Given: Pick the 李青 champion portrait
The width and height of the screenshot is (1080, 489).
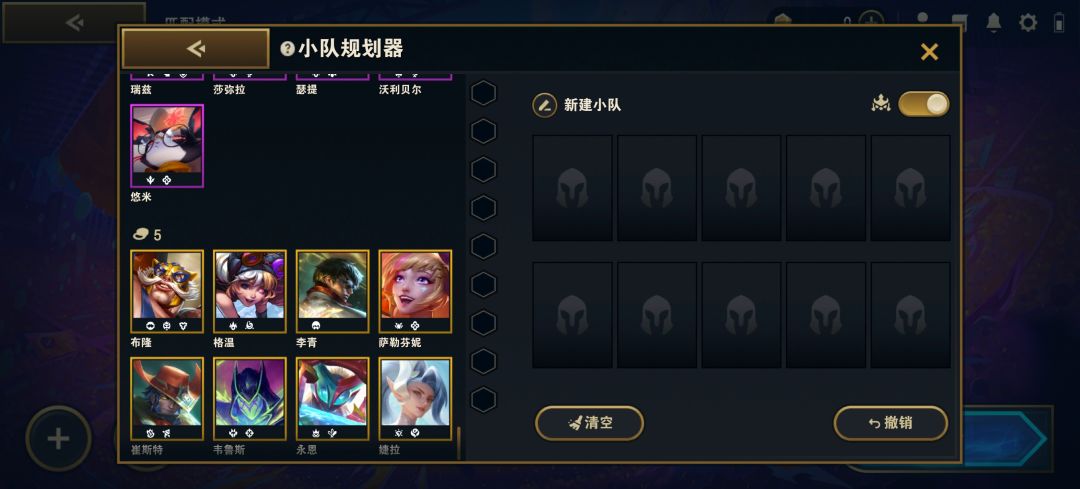Looking at the screenshot, I should point(333,291).
